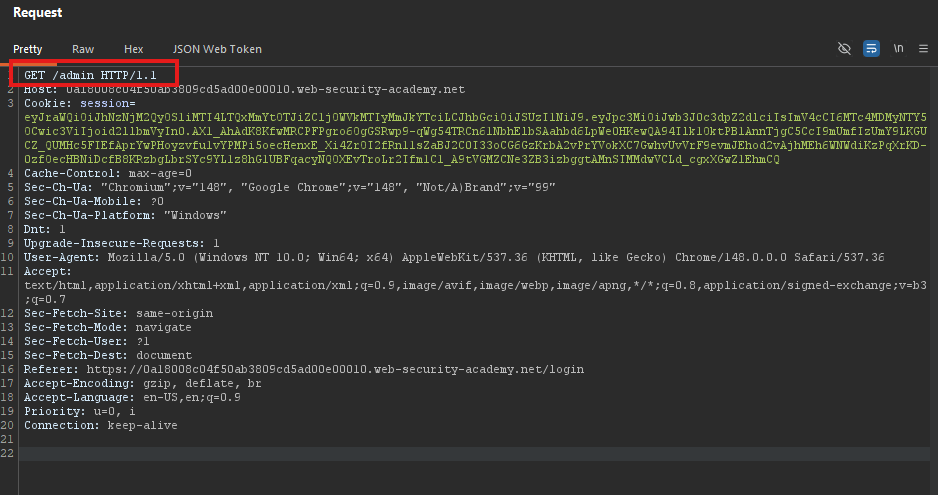Open the Hex tab
938x495 pixels.
pos(133,49)
